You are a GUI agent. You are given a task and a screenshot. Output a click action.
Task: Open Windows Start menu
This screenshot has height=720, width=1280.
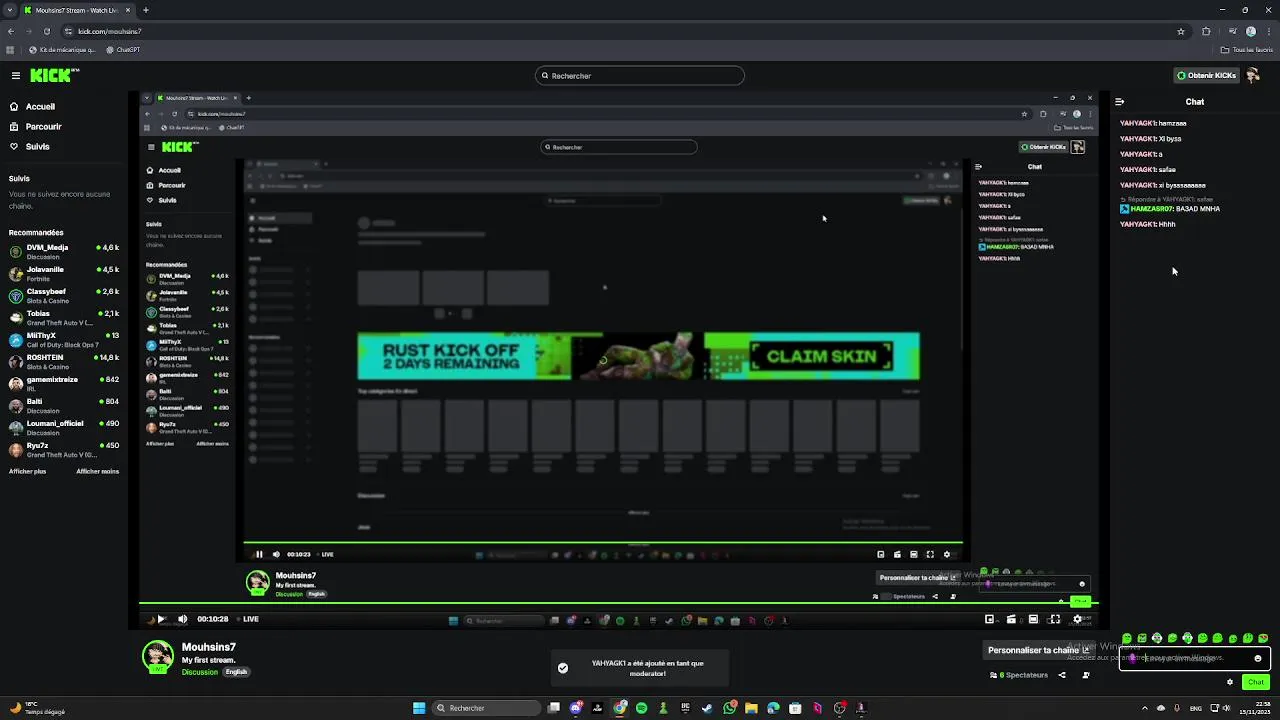click(x=419, y=708)
